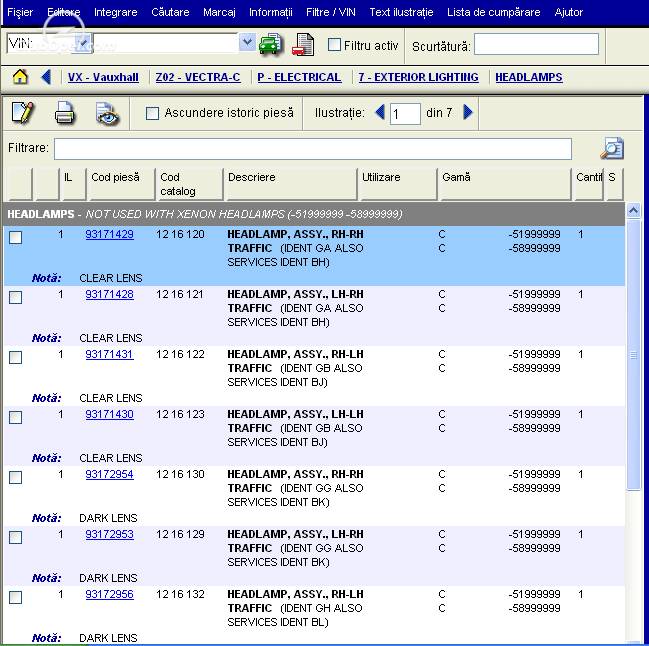Go to the previous illustration arrow

[x=380, y=112]
